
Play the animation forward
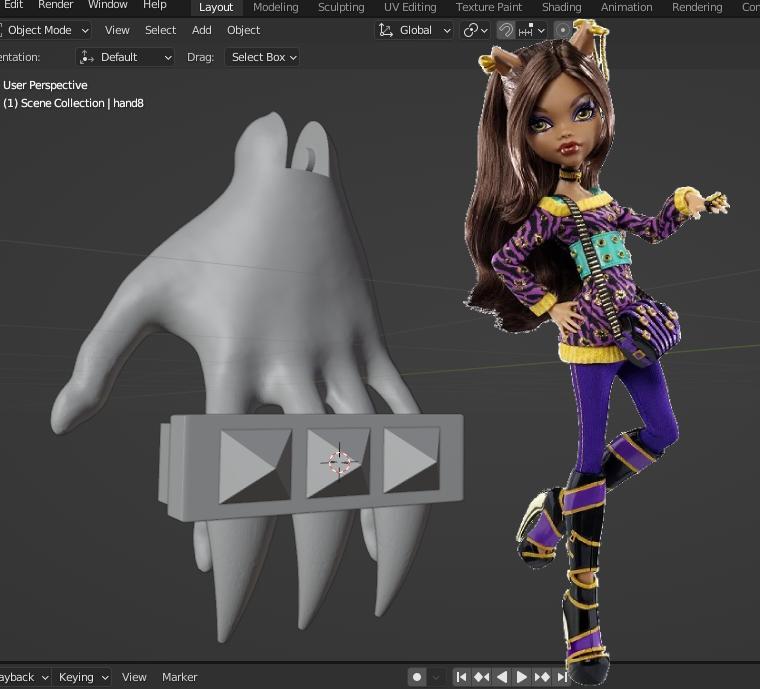click(522, 677)
